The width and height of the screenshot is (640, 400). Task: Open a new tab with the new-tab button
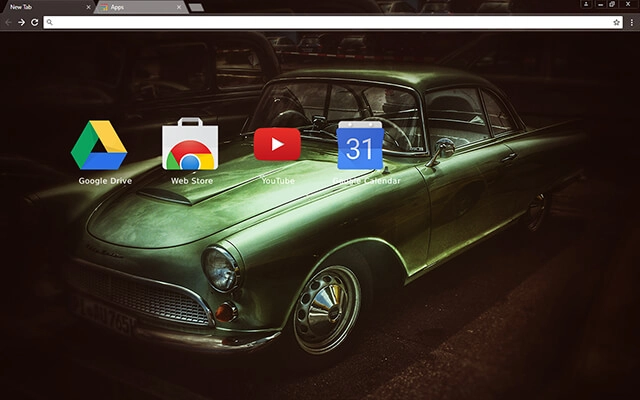click(x=196, y=7)
